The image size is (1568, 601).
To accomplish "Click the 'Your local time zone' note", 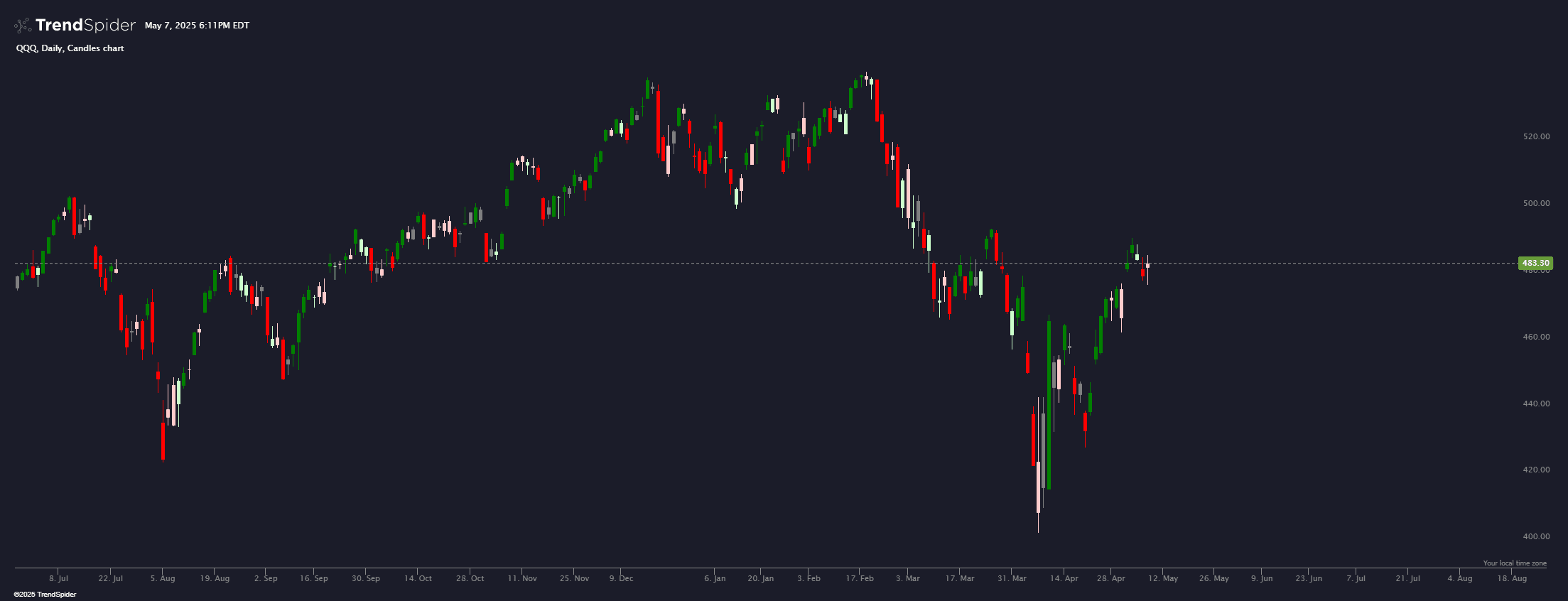I will 1515,563.
